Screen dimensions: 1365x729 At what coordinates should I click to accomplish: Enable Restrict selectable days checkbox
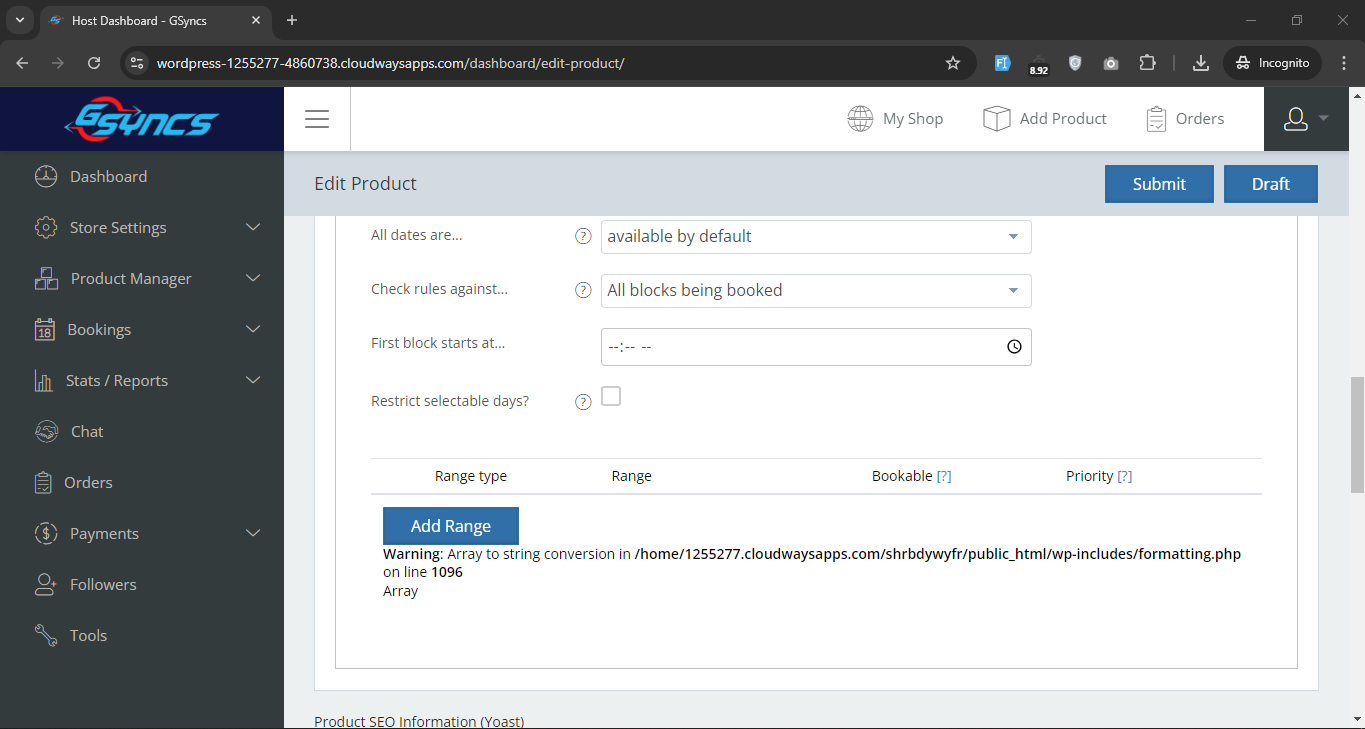point(611,396)
